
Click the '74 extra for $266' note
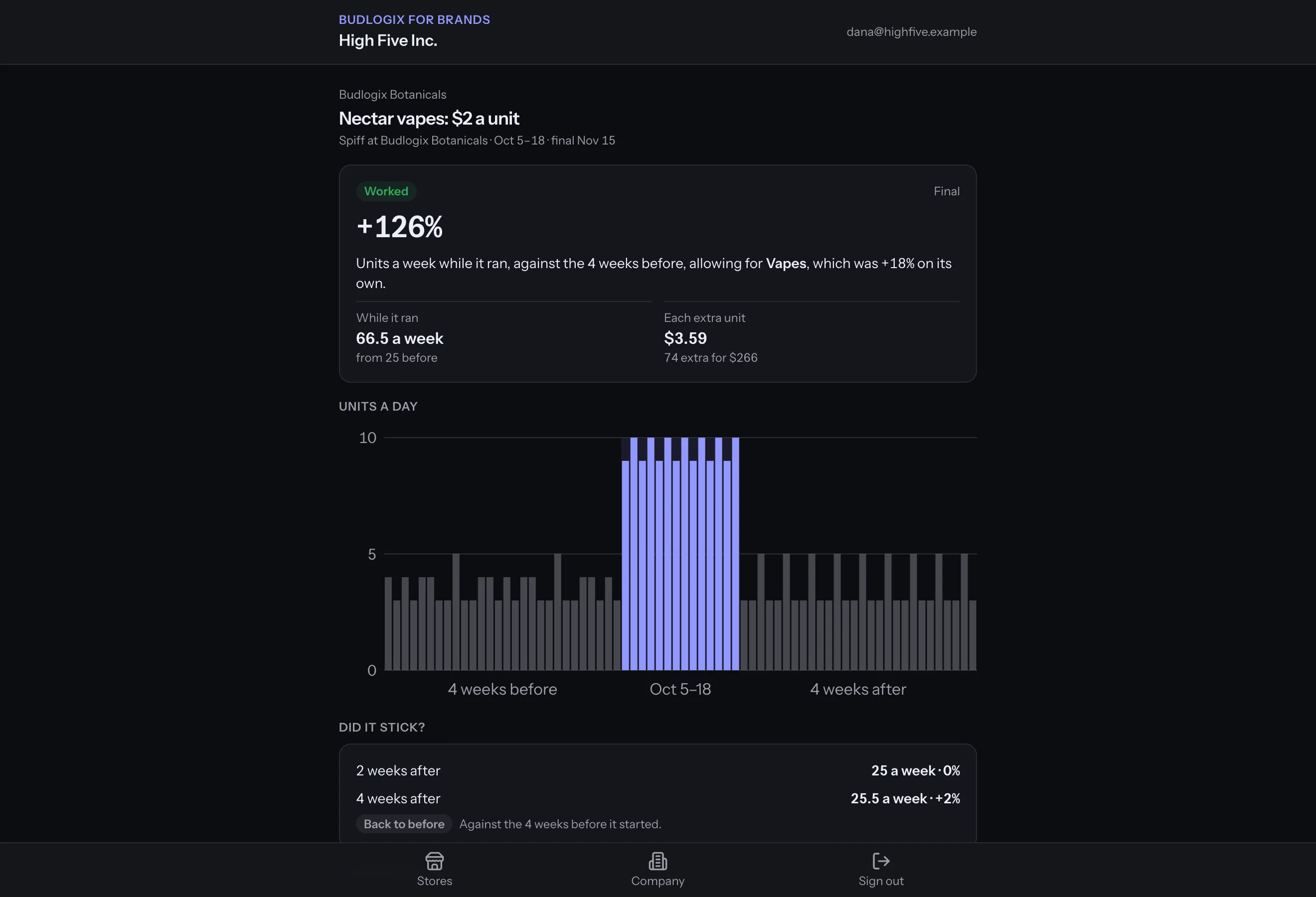coord(710,358)
